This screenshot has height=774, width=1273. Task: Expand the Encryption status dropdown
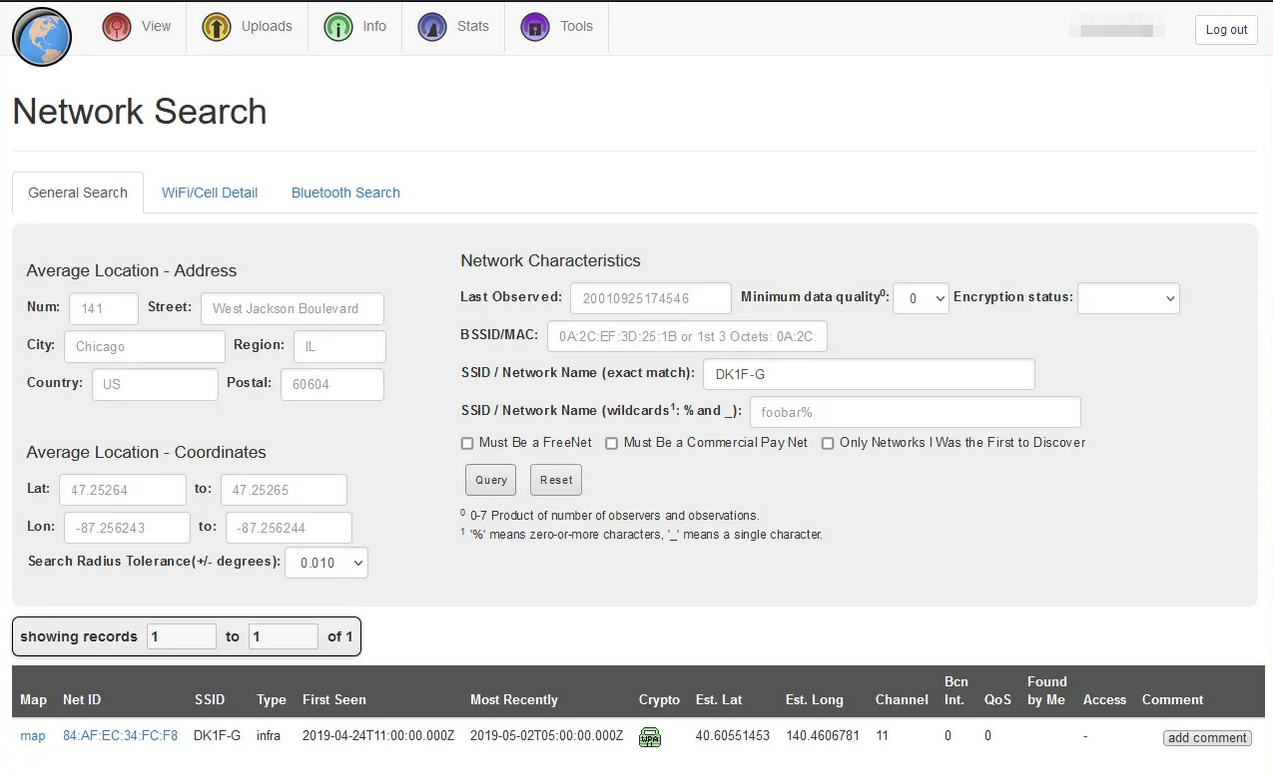click(x=1127, y=298)
